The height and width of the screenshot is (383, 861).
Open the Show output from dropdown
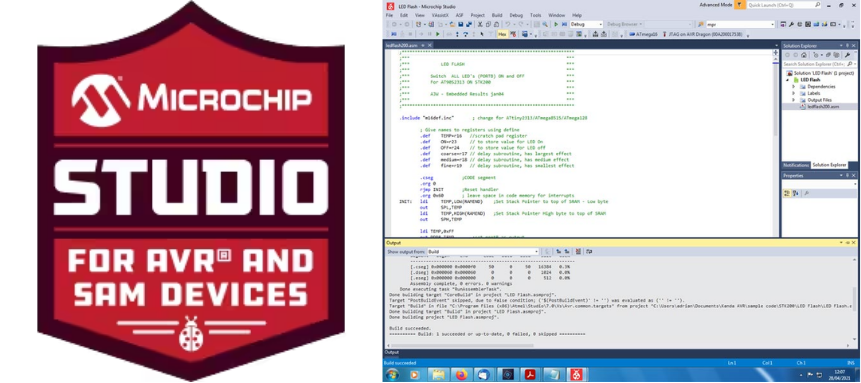click(484, 252)
